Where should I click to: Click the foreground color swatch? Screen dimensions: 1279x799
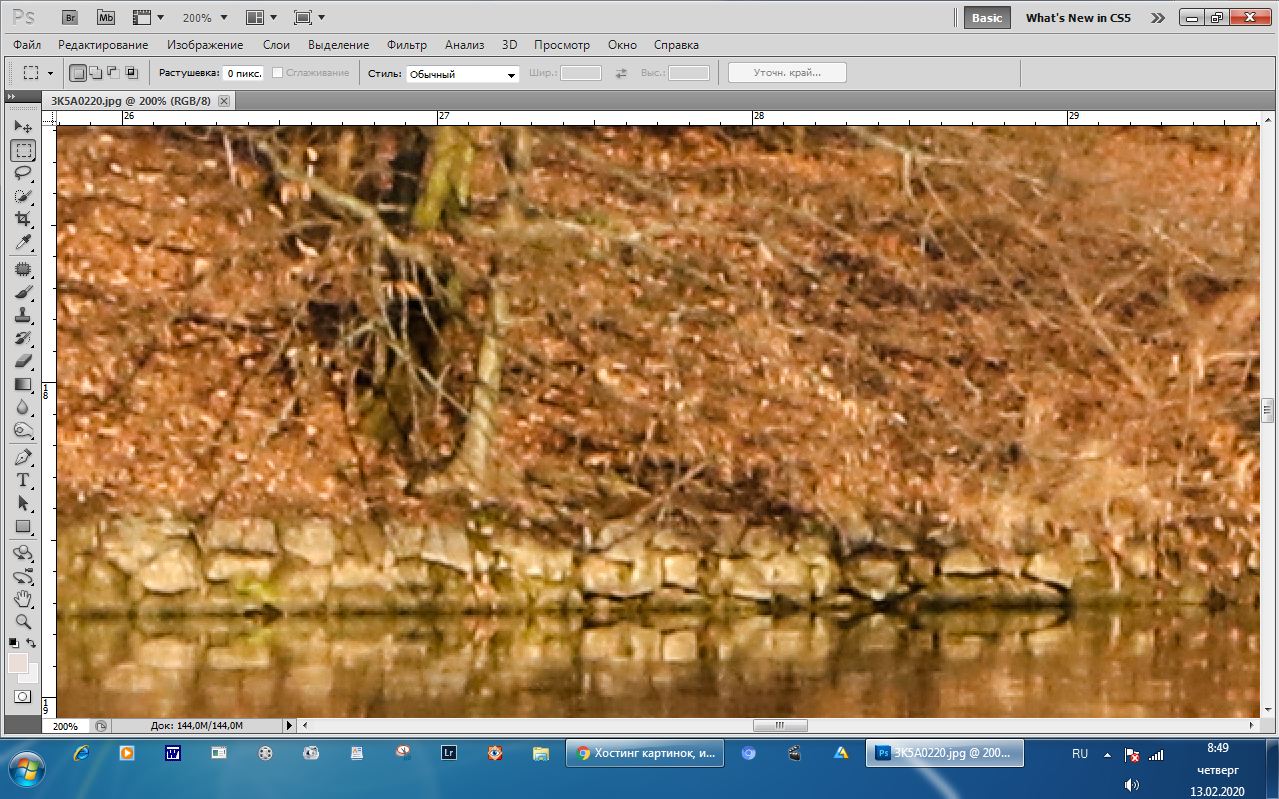coord(17,662)
